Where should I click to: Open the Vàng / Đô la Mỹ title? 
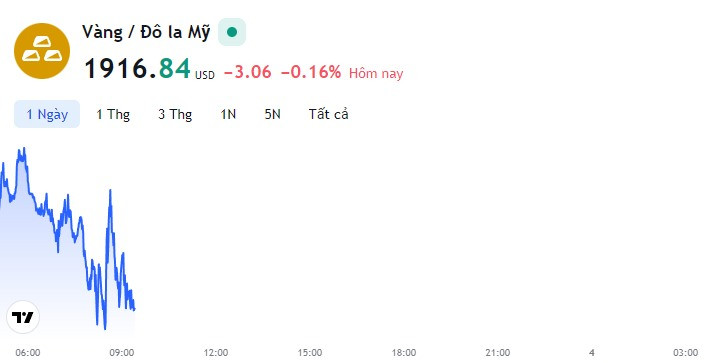[146, 32]
